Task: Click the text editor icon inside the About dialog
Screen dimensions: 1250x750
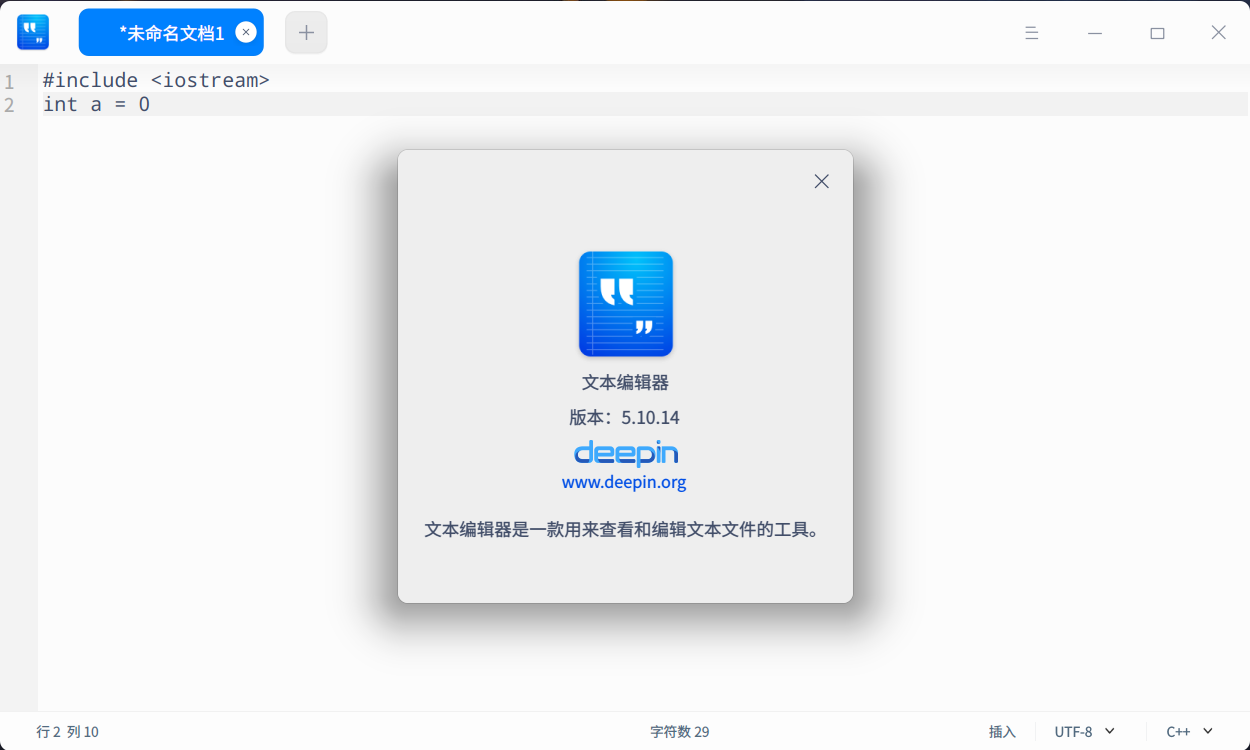Action: (625, 304)
